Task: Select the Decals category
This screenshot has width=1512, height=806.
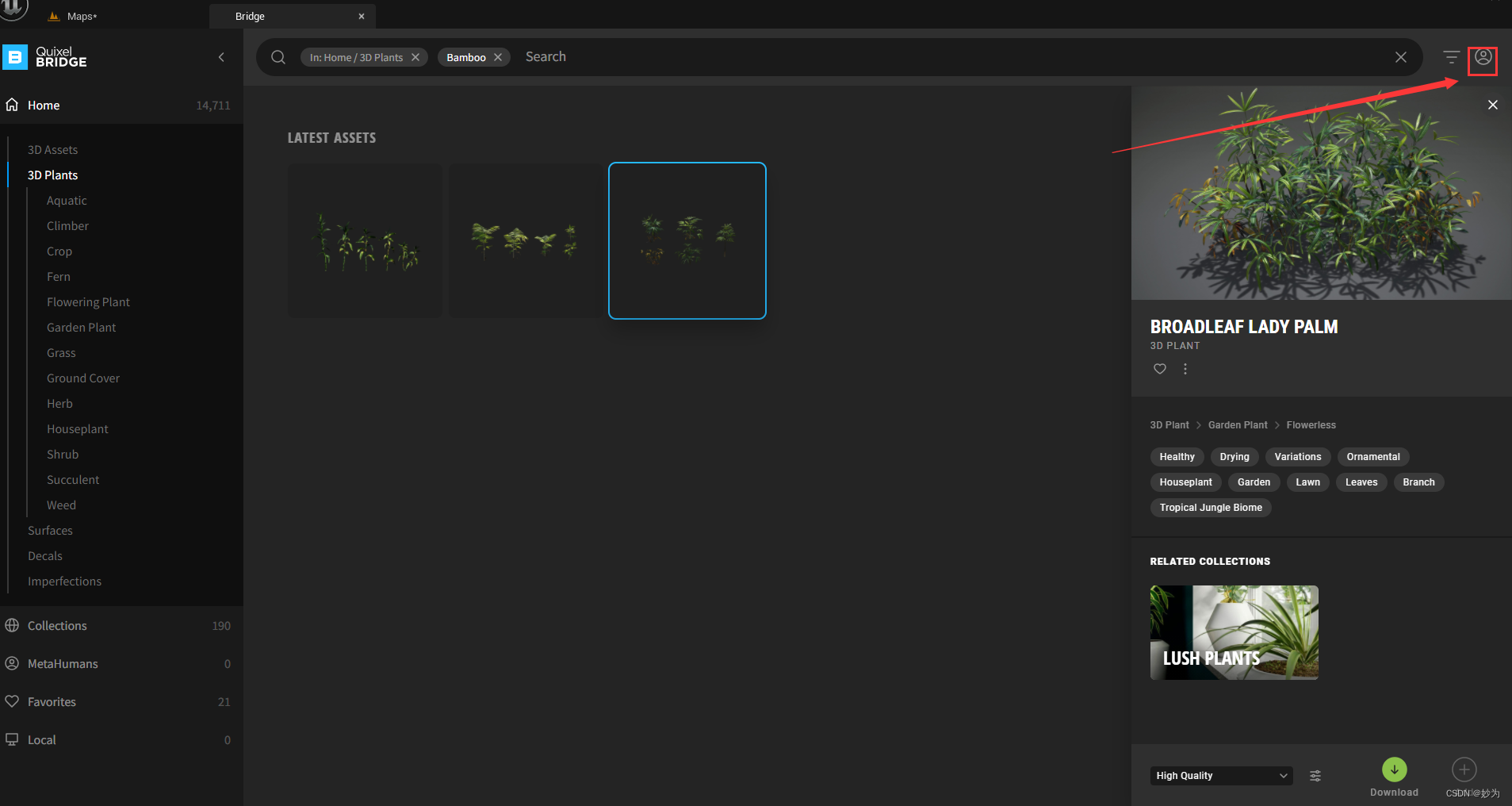Action: (x=45, y=556)
